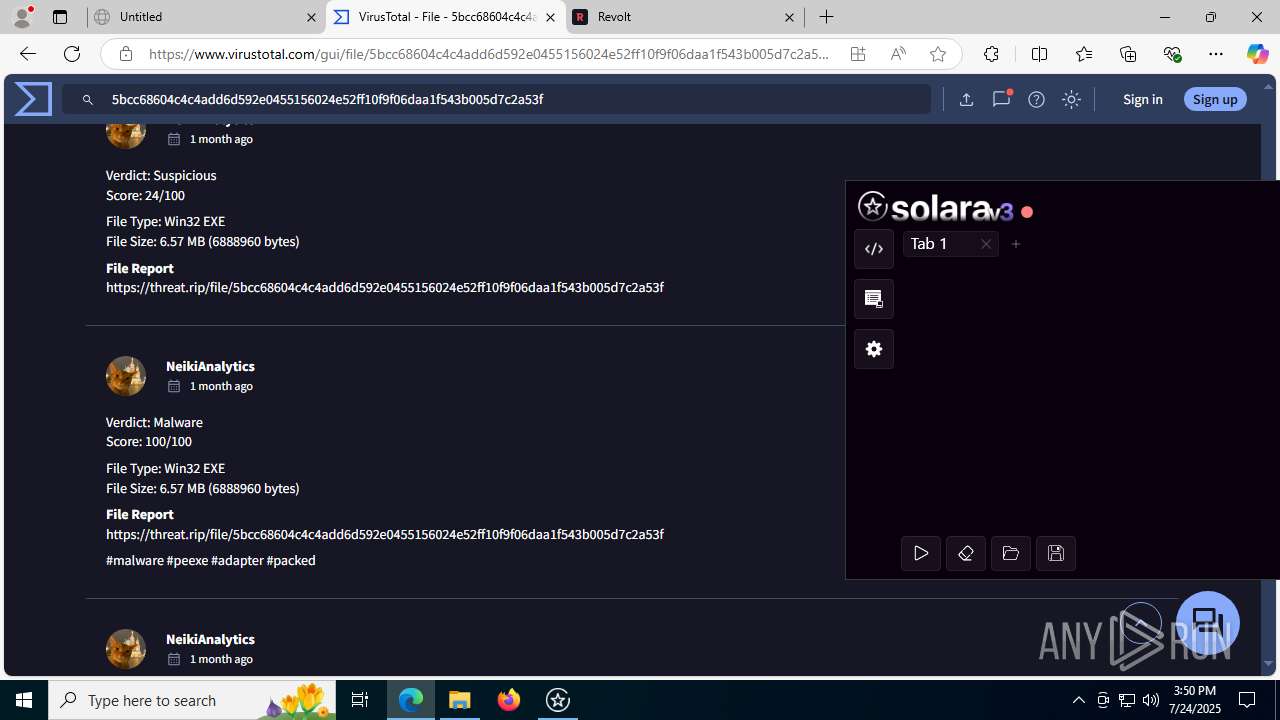Click the VirusTotal hash search field

[x=497, y=99]
